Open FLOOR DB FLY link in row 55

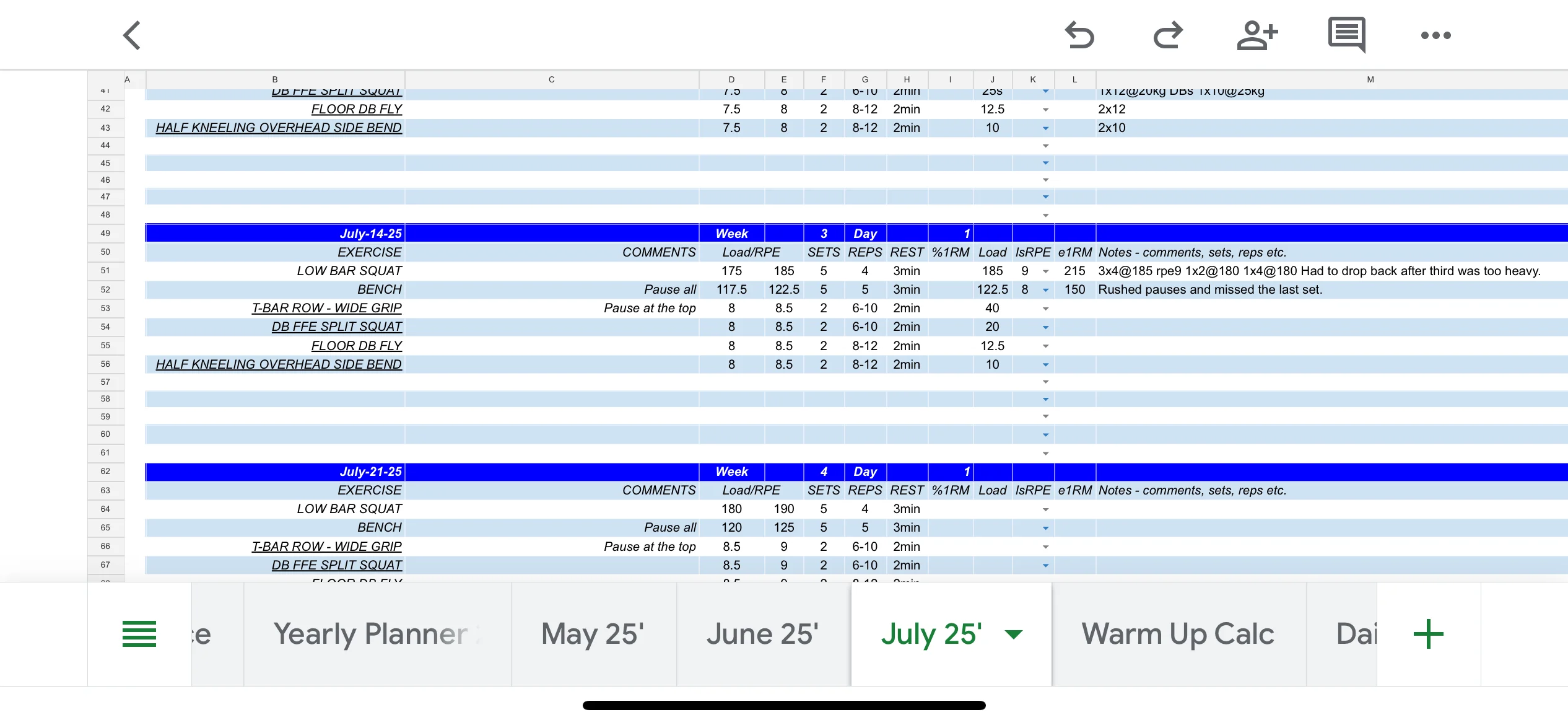(356, 346)
